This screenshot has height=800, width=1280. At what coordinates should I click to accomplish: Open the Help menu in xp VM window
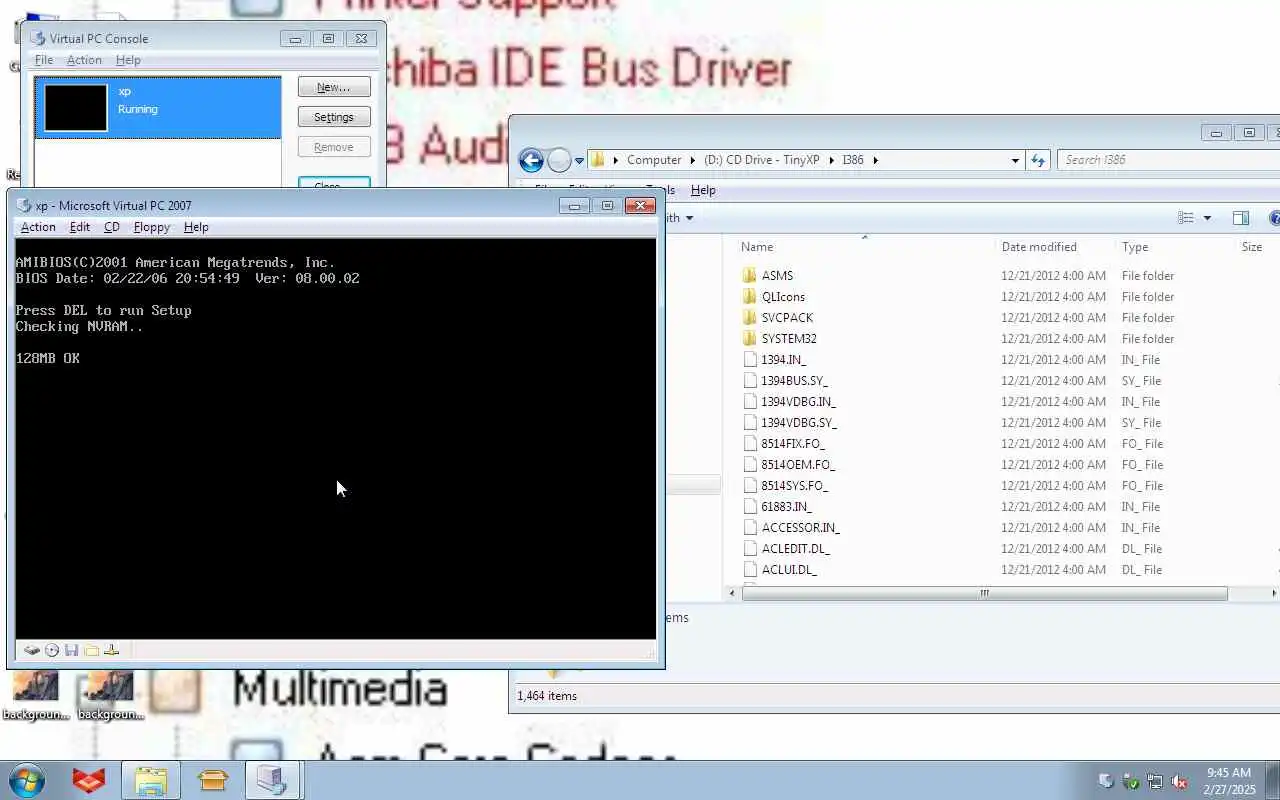click(196, 227)
